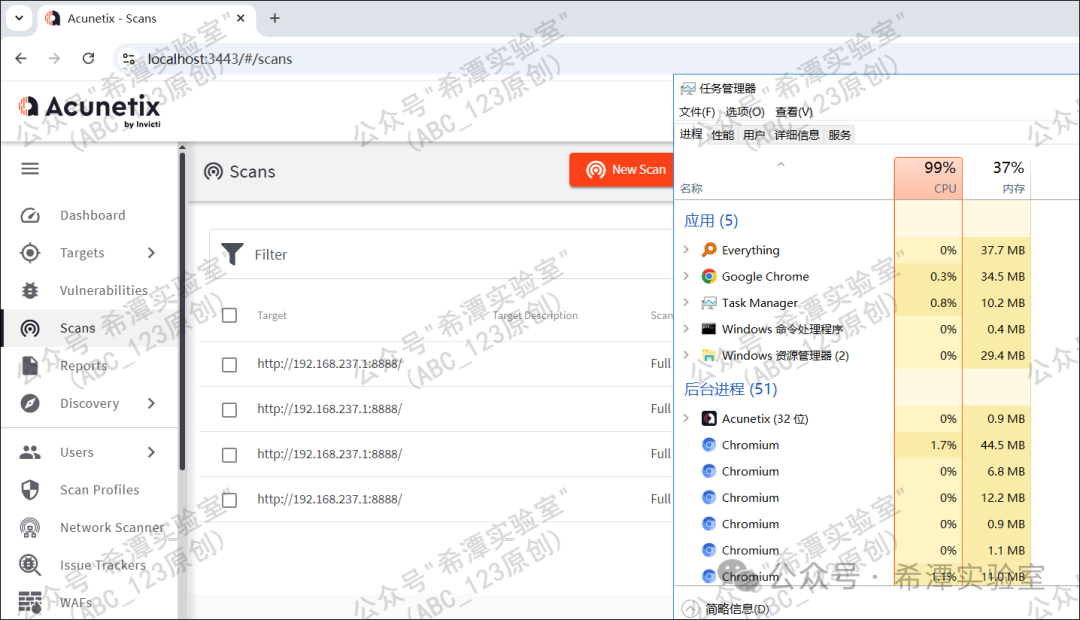This screenshot has height=620, width=1080.
Task: Switch to the 性能 tab
Action: point(723,135)
